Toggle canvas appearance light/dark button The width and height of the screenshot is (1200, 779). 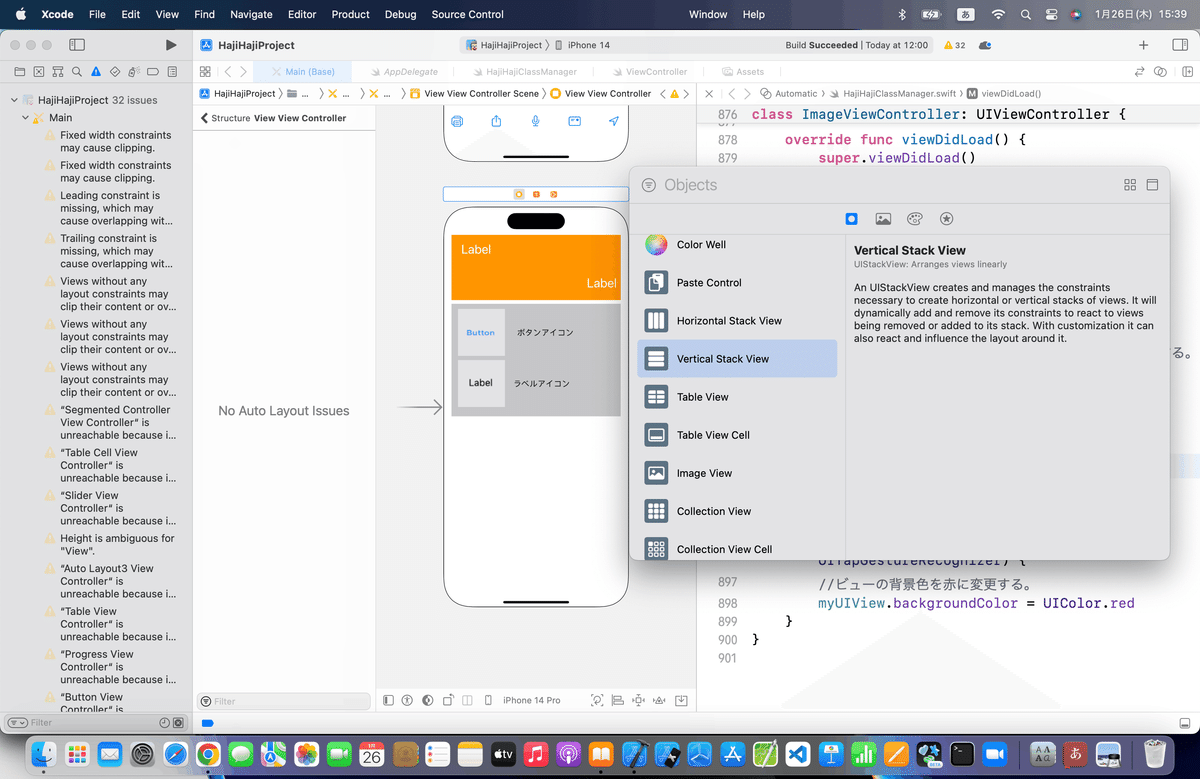tap(428, 701)
